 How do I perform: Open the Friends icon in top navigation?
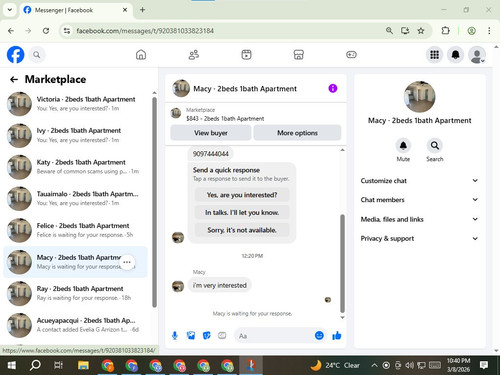(194, 55)
